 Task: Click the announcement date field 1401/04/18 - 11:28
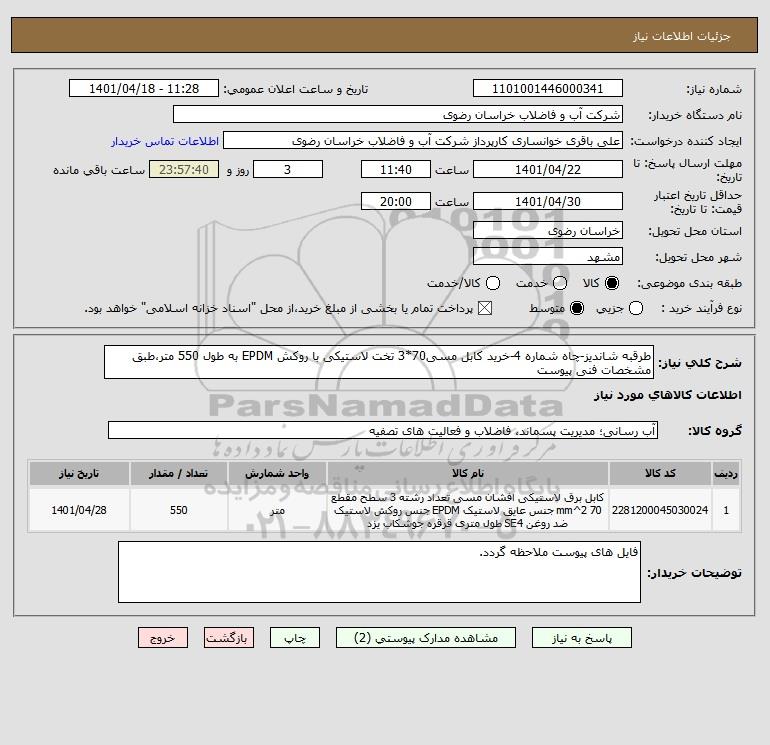[144, 88]
